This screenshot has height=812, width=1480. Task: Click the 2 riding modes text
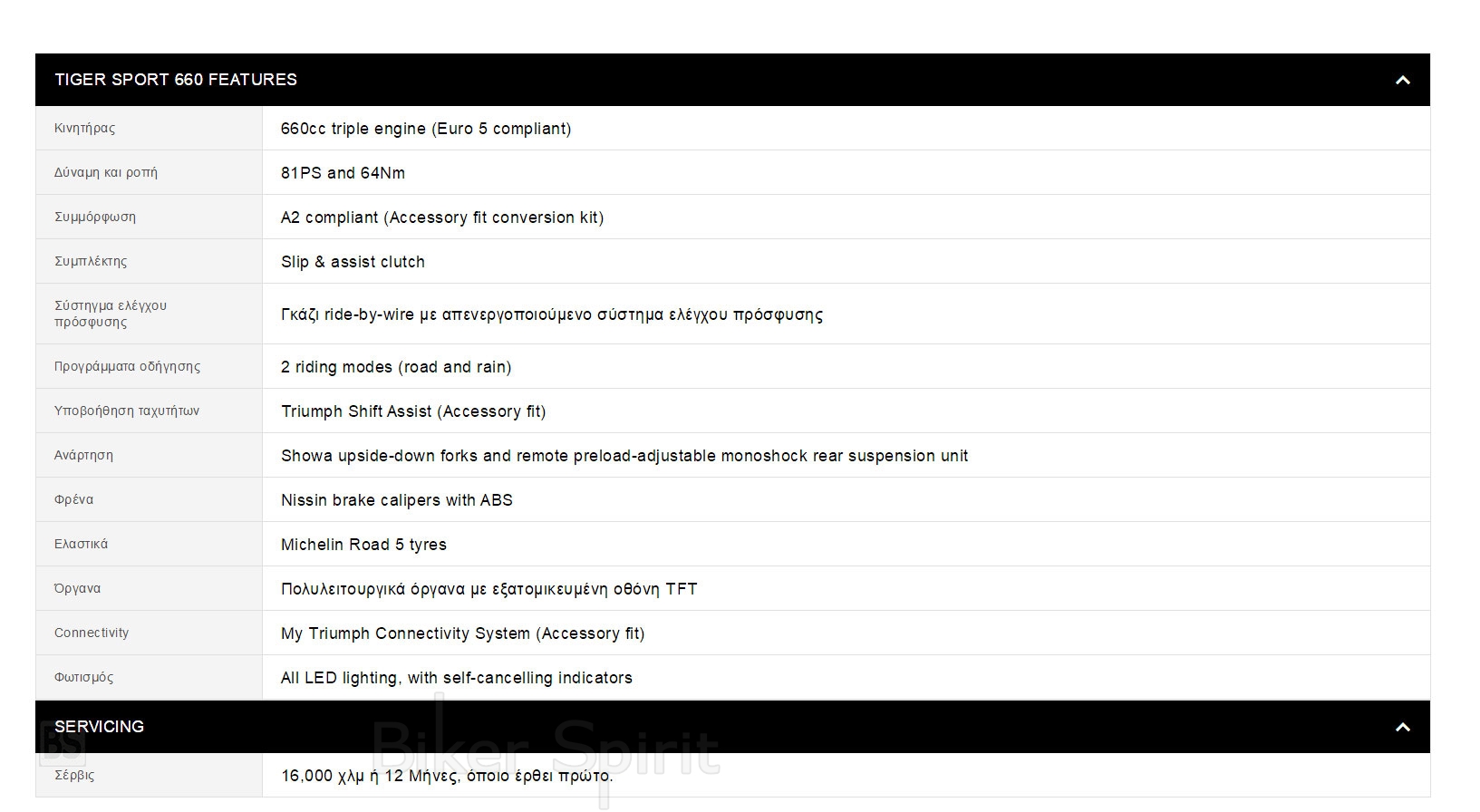[x=396, y=367]
